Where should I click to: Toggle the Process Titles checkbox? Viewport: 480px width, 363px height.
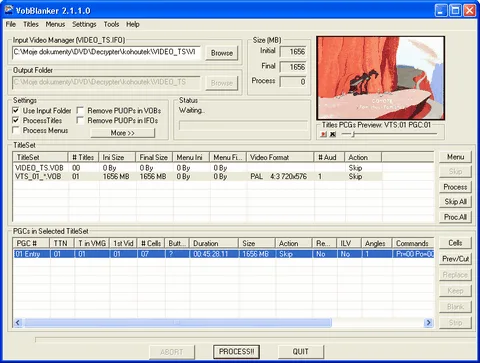tap(16, 120)
